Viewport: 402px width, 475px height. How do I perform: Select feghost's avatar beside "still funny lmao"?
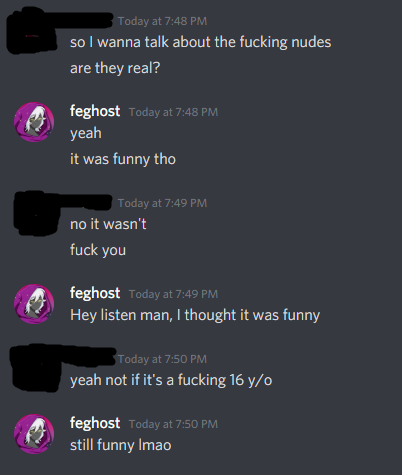point(34,434)
